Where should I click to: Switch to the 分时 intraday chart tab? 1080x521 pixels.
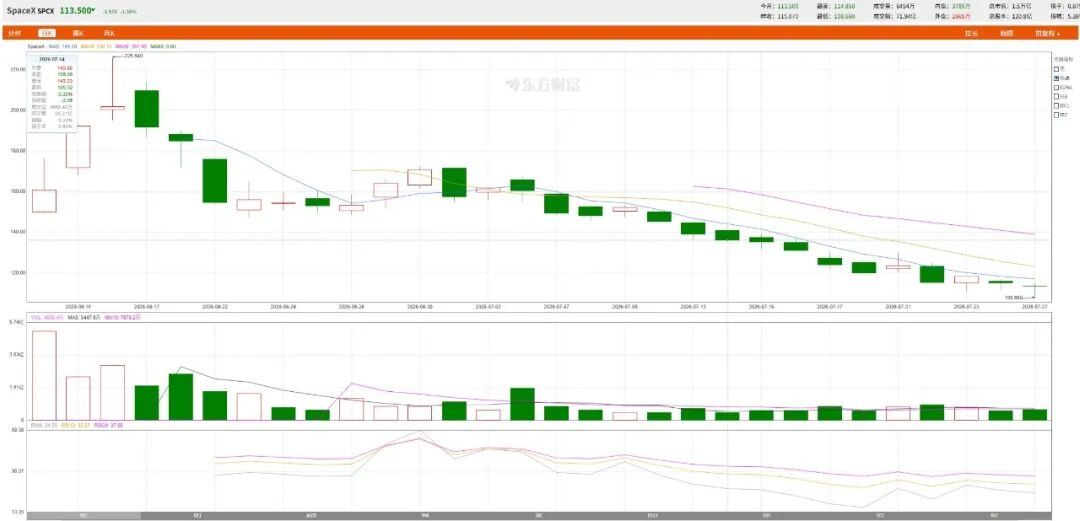(x=14, y=33)
